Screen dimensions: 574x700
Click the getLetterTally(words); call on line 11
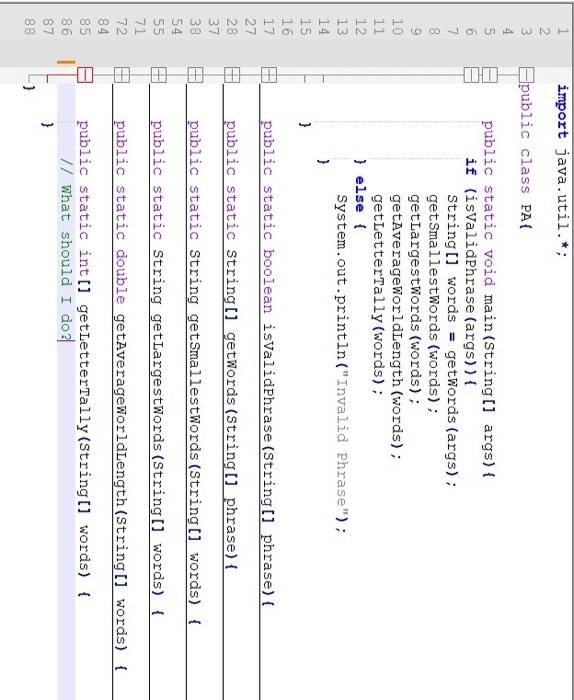[x=379, y=295]
